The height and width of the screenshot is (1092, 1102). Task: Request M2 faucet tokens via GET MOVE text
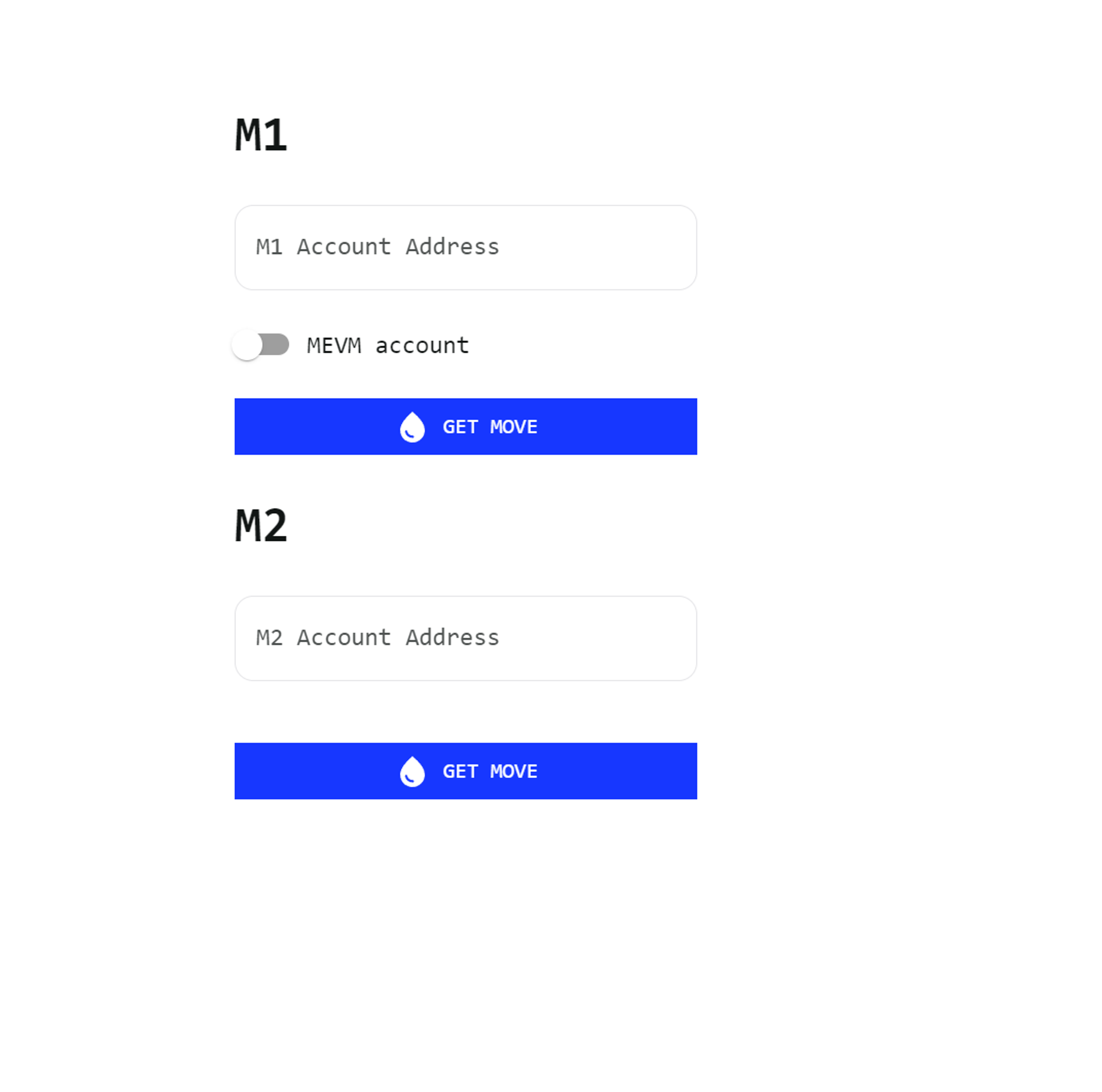coord(490,771)
